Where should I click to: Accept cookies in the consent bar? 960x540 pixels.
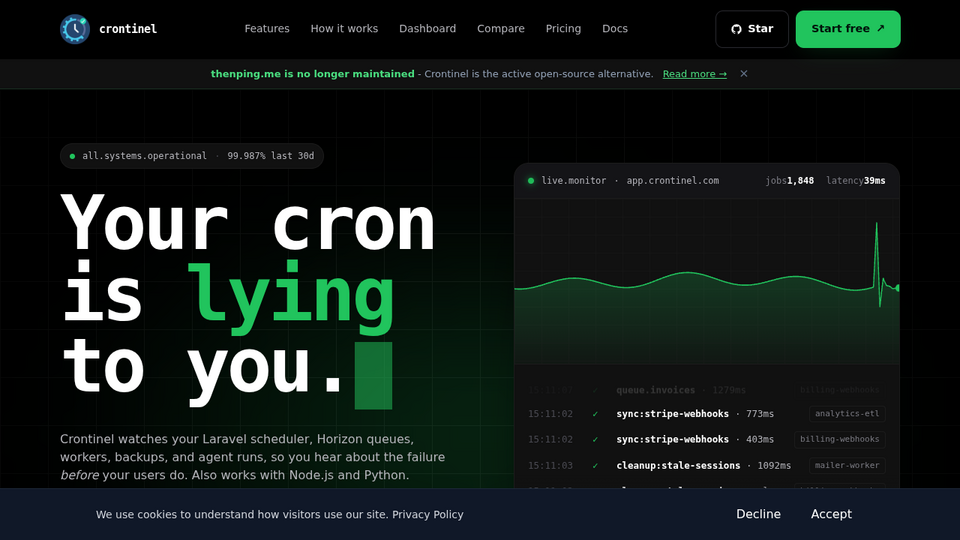tap(831, 514)
